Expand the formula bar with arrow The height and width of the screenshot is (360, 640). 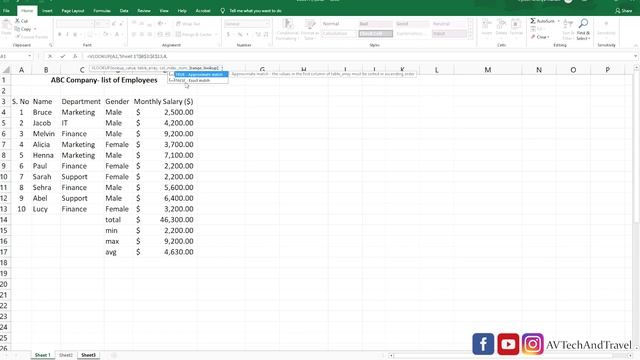(x=636, y=56)
